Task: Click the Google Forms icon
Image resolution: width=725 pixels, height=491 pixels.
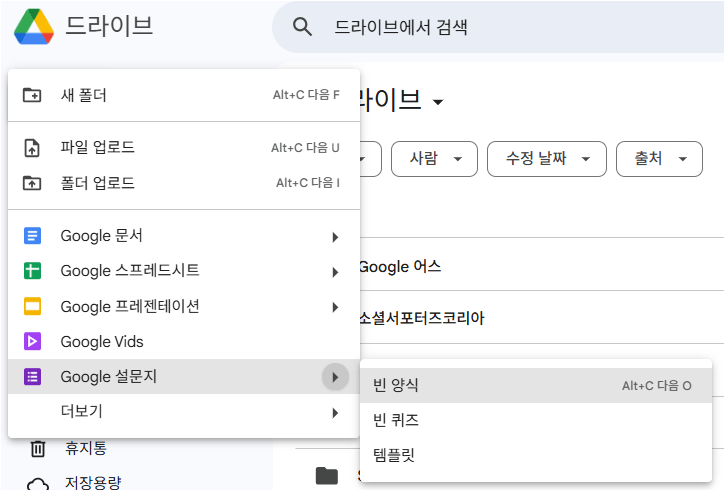Action: coord(32,377)
